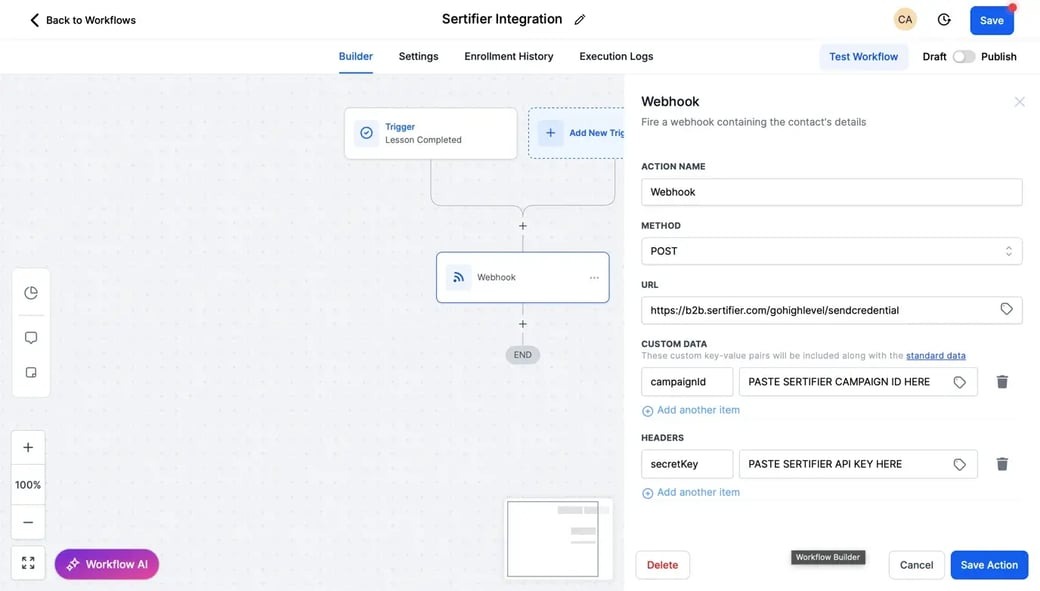Click the fullscreen fit-to-view icon
1040x591 pixels.
28,563
